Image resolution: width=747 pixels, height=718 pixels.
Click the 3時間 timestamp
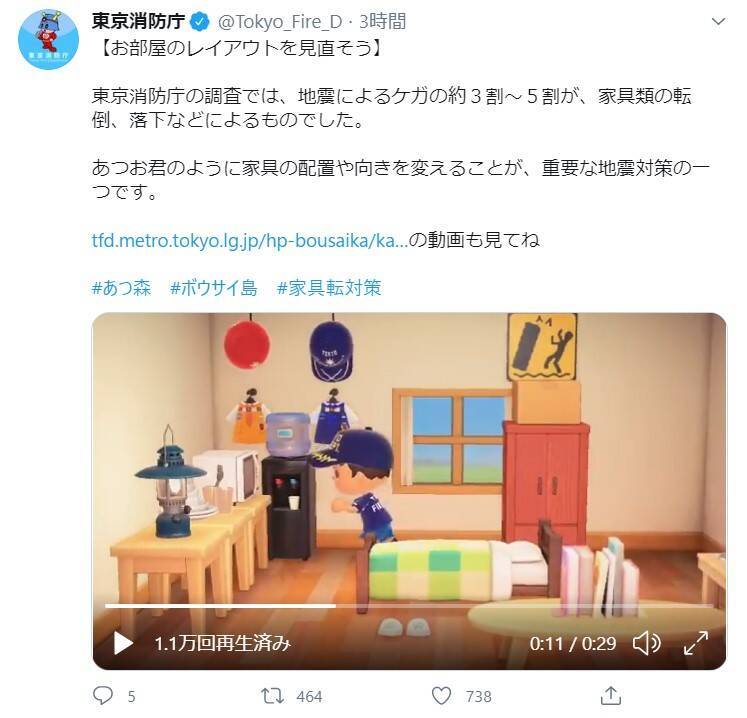pyautogui.click(x=382, y=21)
